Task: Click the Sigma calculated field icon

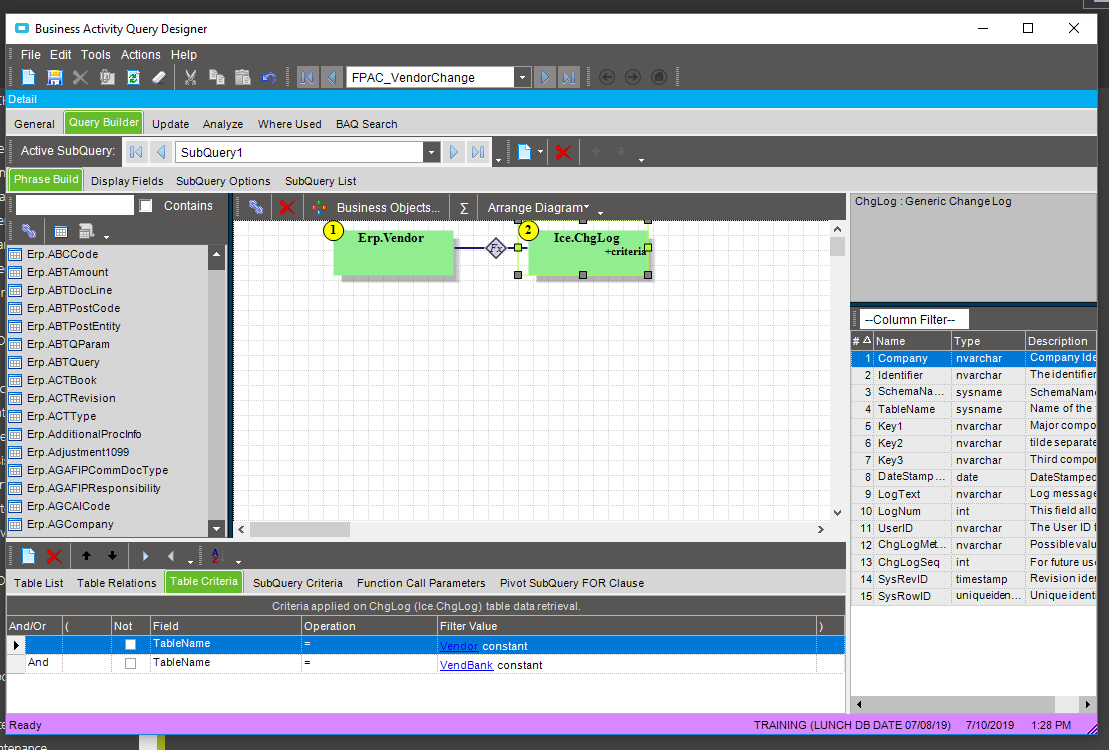Action: click(x=464, y=207)
